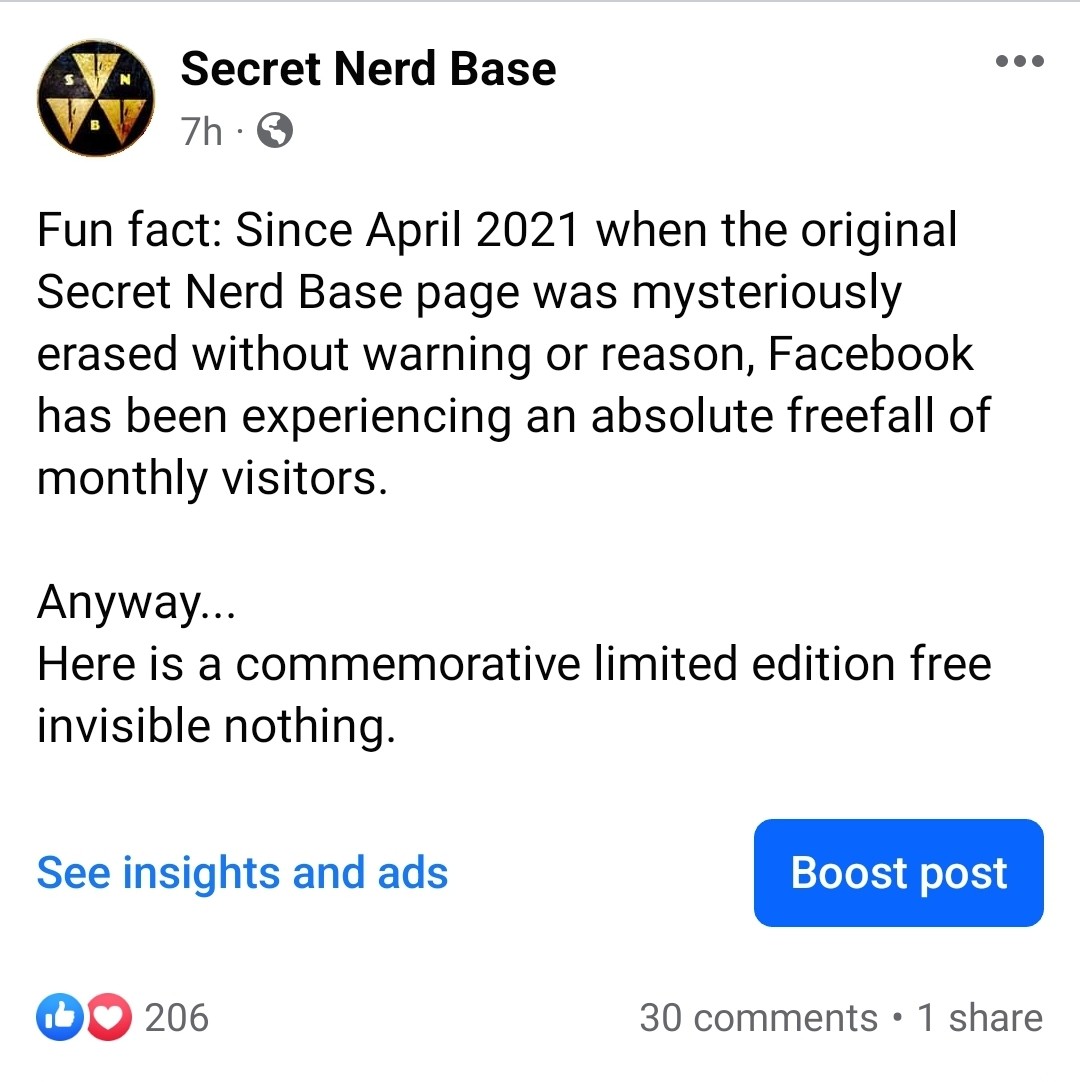Click the 'invisible nothing.' text in post
1080x1082 pixels.
click(216, 726)
